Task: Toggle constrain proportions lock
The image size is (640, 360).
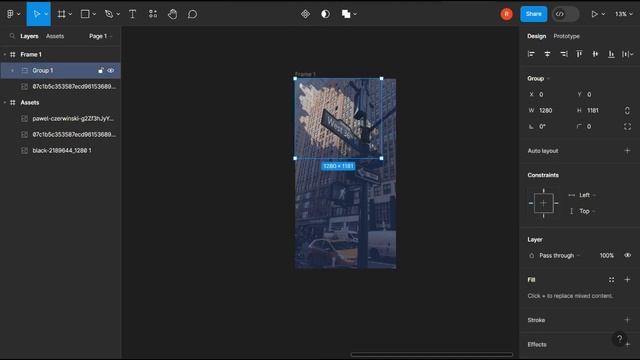Action: click(627, 110)
